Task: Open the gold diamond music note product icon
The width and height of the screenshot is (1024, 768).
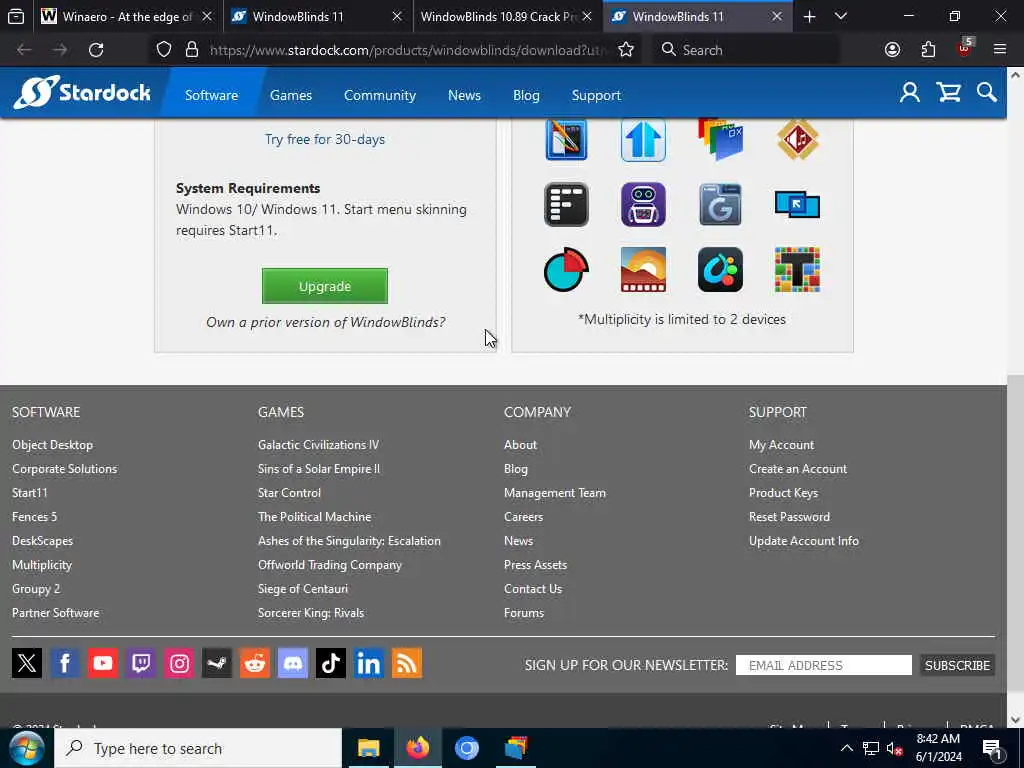Action: tap(797, 139)
